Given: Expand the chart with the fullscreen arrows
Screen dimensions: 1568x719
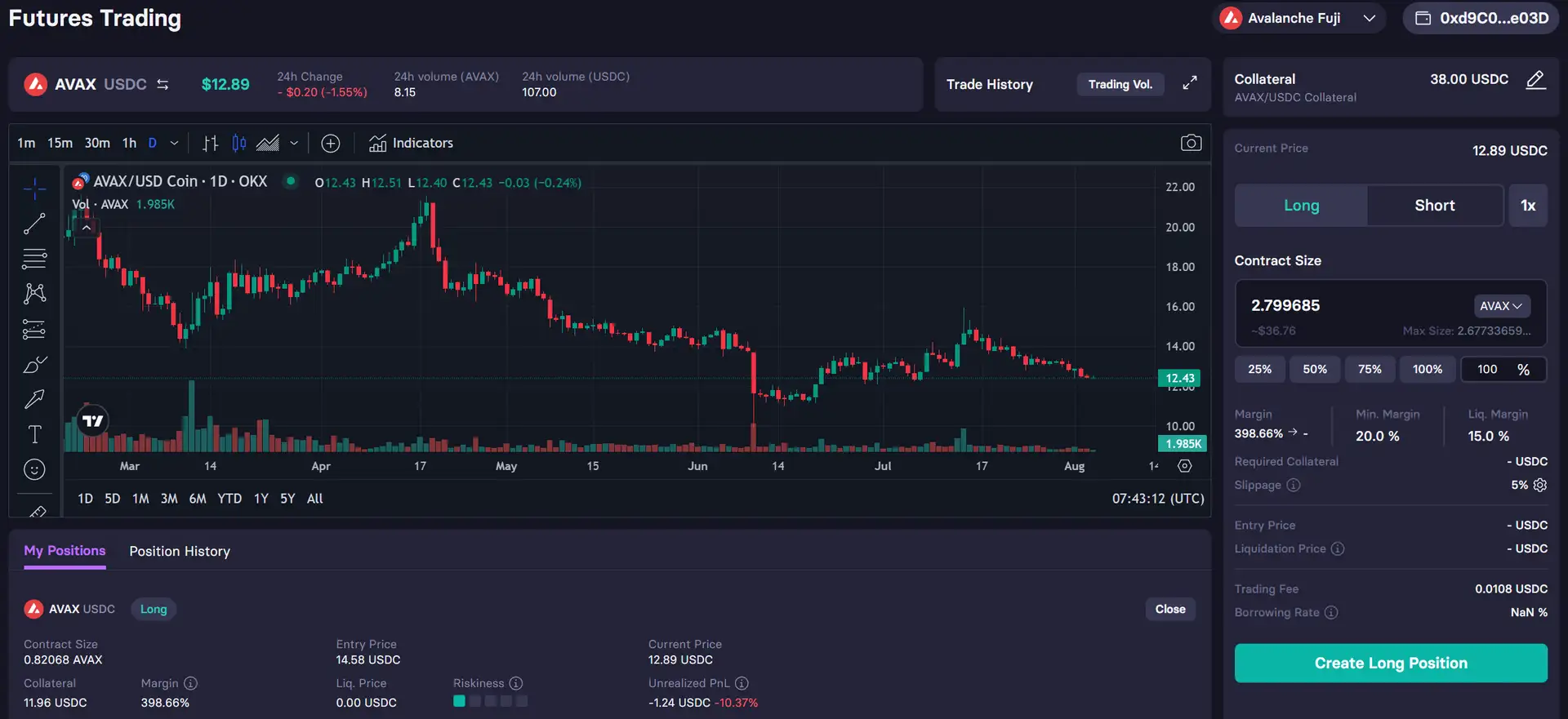Looking at the screenshot, I should [1190, 83].
